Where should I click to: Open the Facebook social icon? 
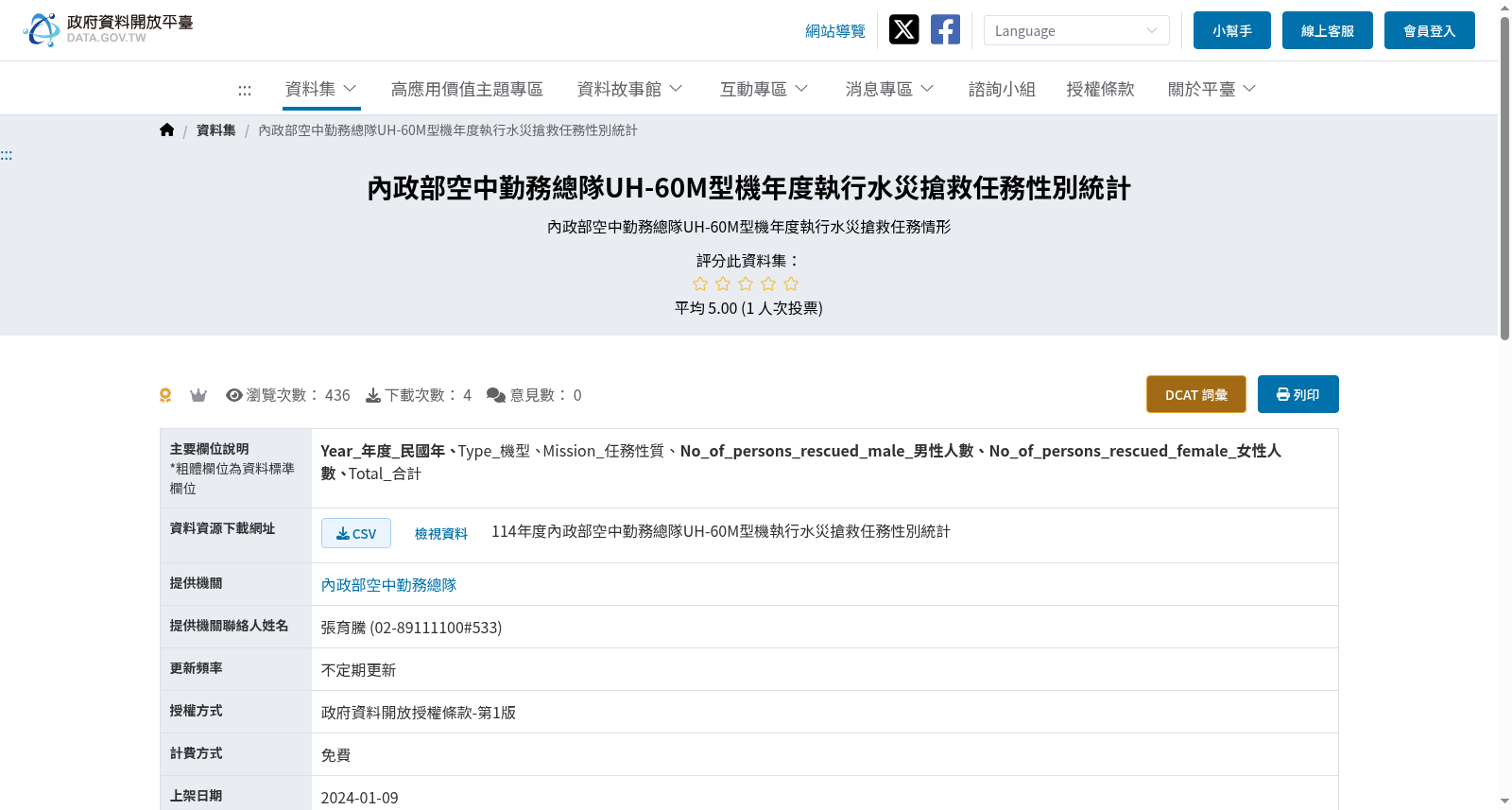945,29
